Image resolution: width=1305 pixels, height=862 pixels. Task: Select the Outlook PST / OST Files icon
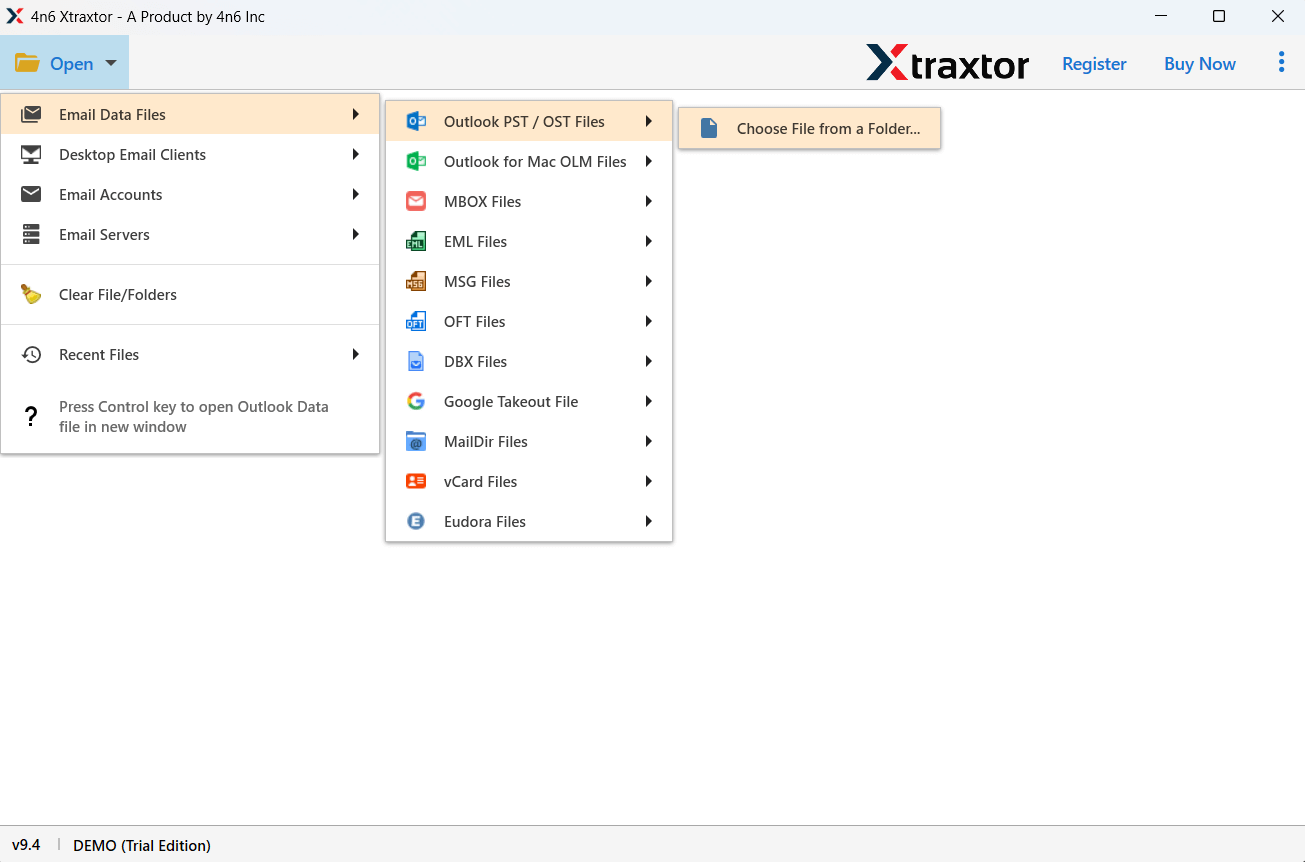(x=416, y=120)
